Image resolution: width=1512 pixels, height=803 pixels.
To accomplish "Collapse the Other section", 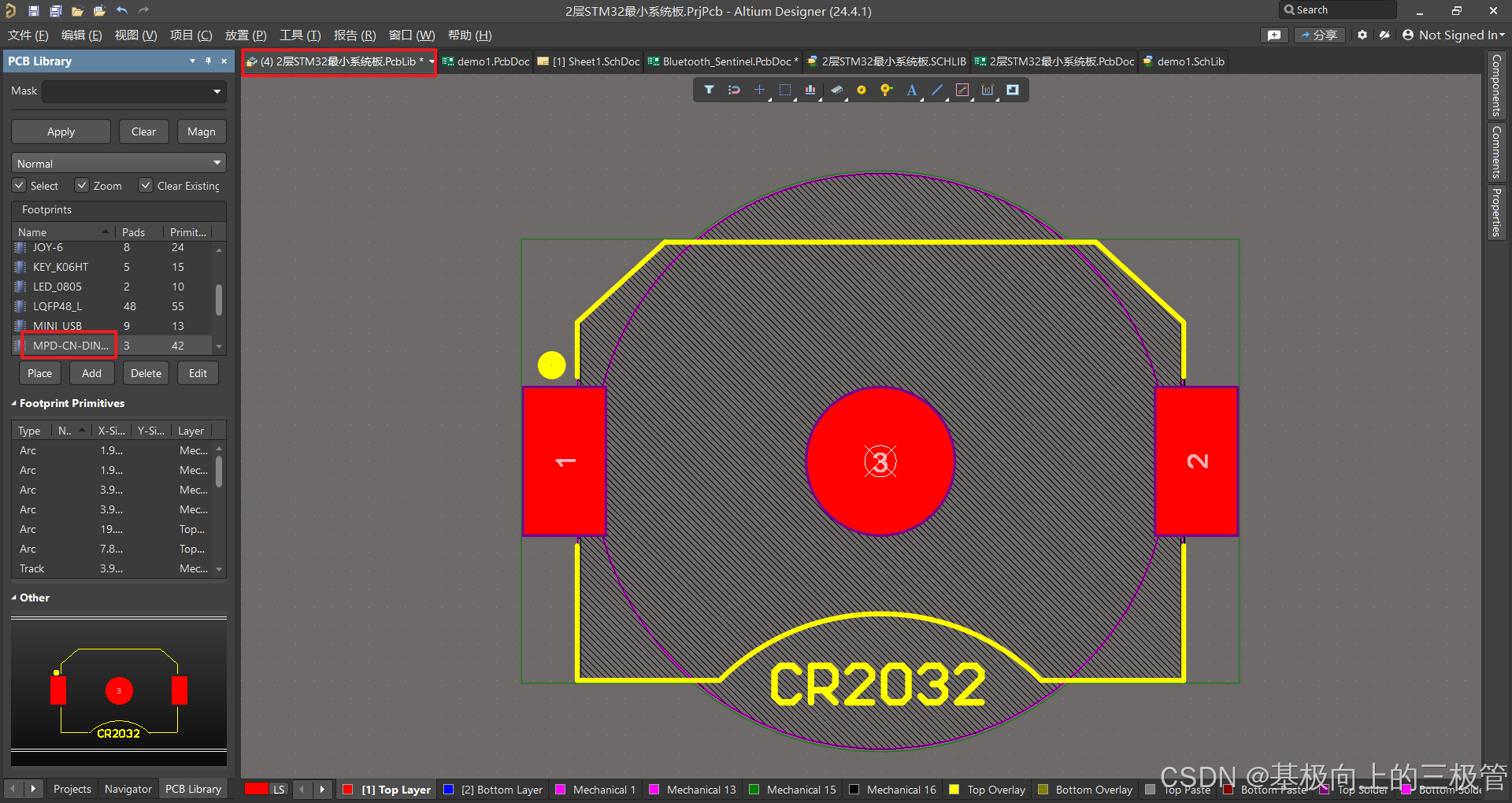I will (14, 598).
